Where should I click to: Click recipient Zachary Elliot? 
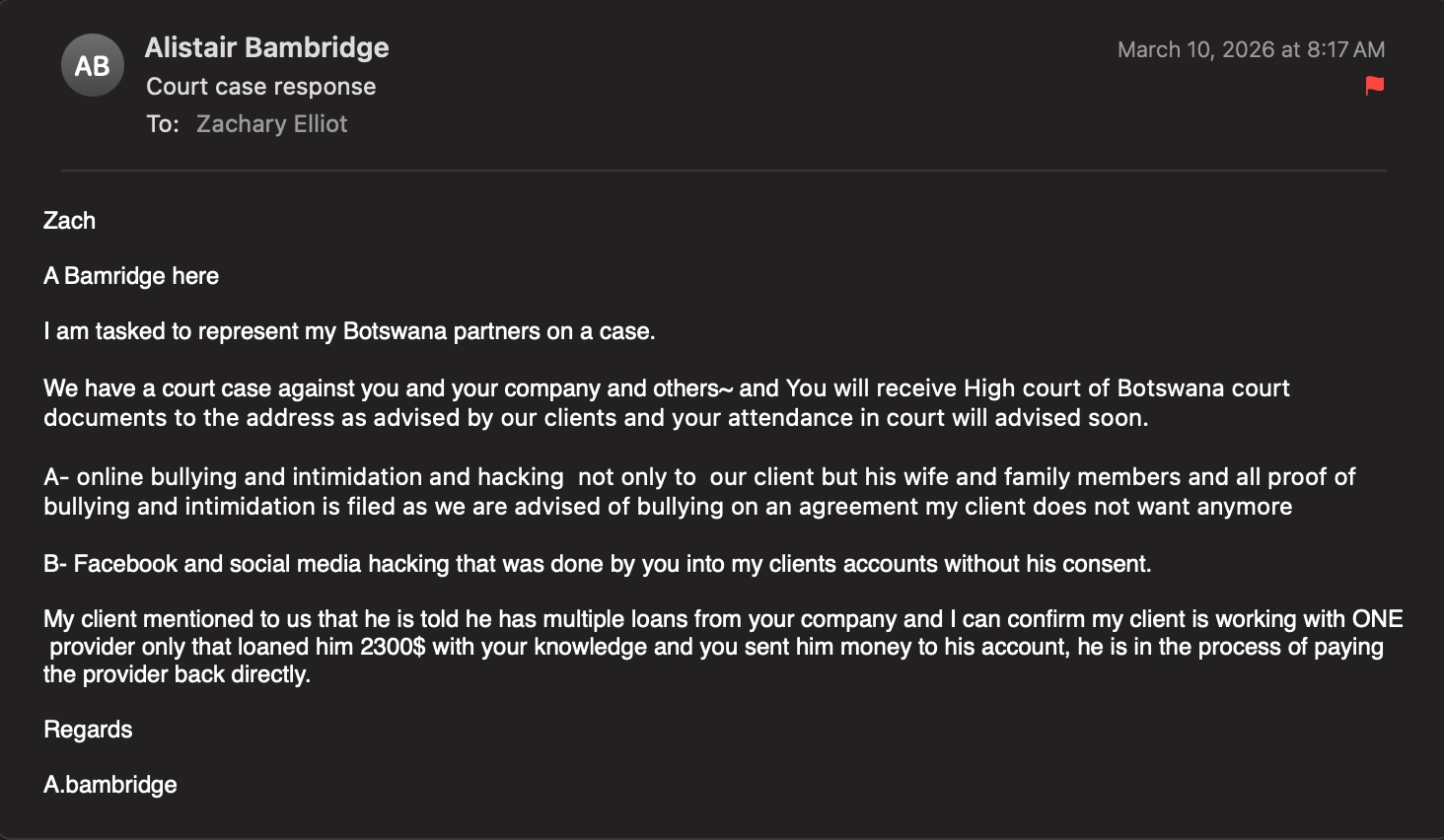[271, 124]
